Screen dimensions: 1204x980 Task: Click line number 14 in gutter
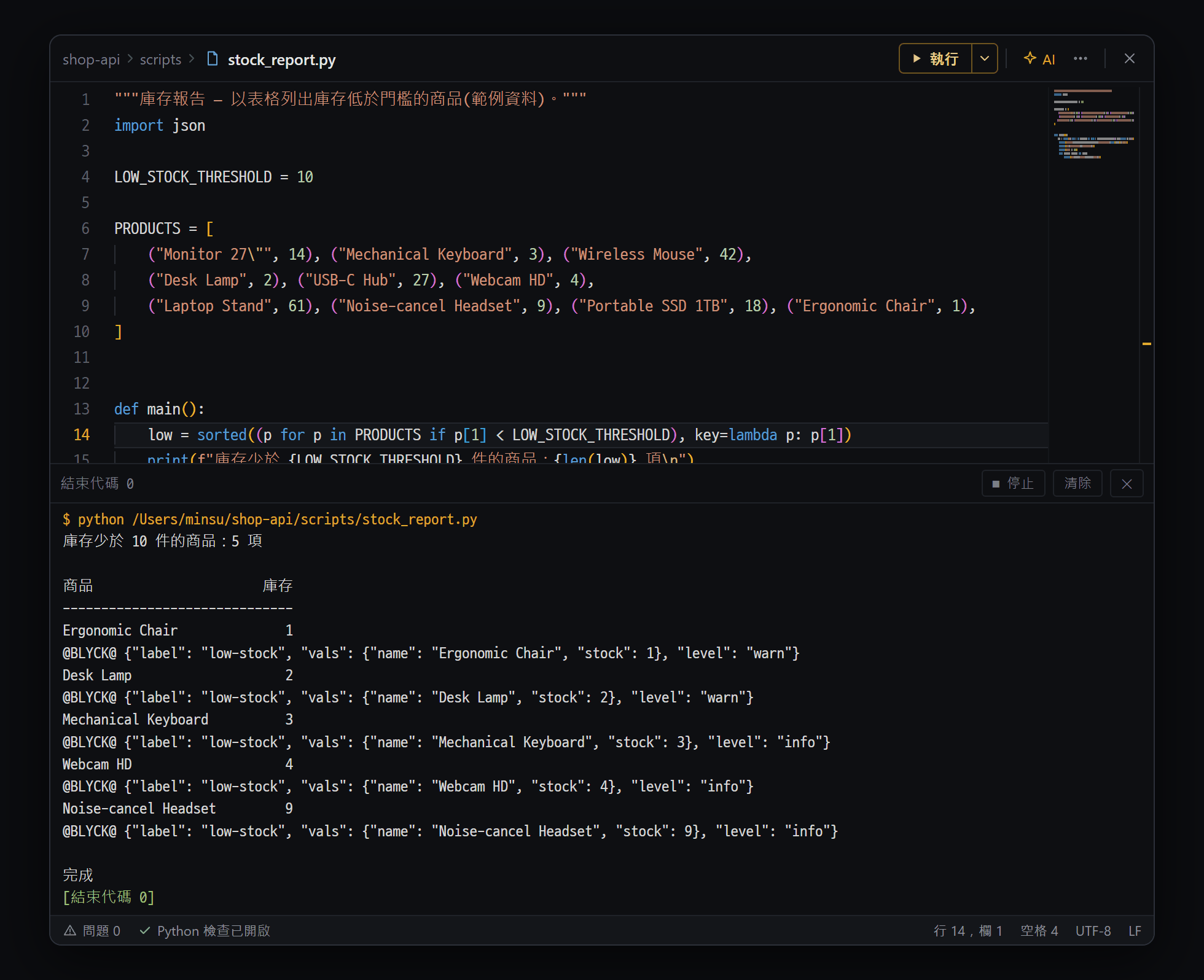[82, 435]
